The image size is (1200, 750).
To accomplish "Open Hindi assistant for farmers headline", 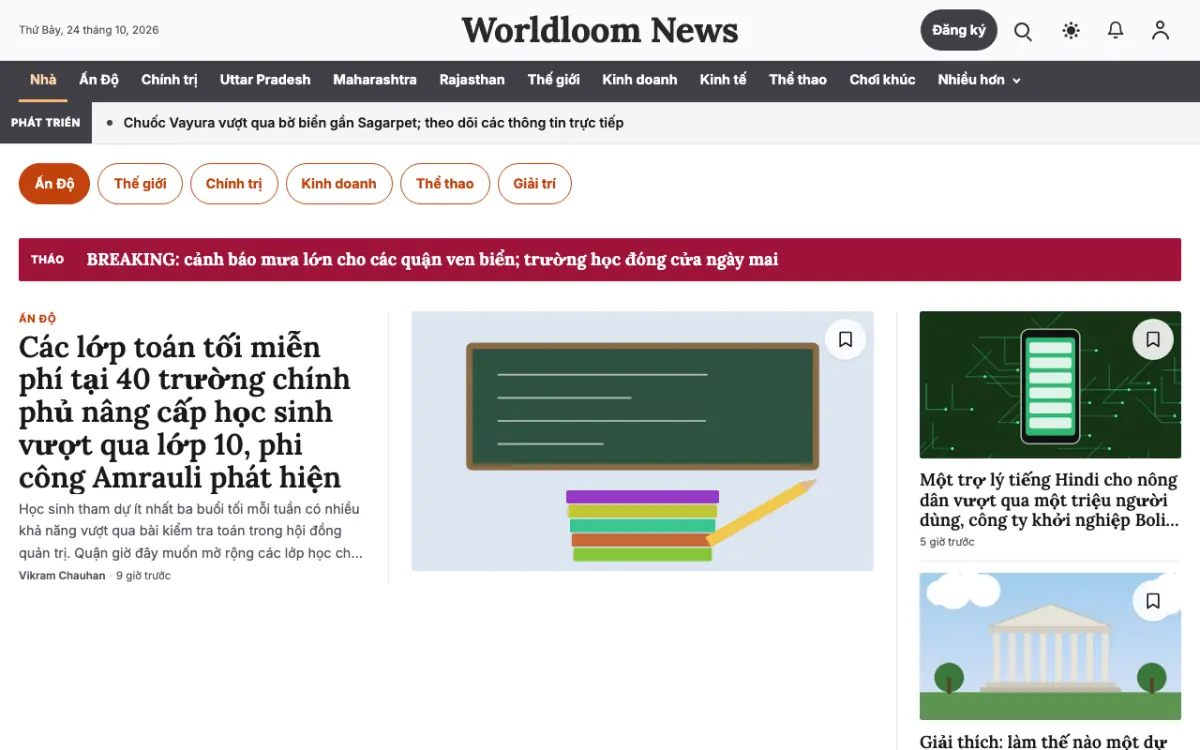I will point(1050,500).
